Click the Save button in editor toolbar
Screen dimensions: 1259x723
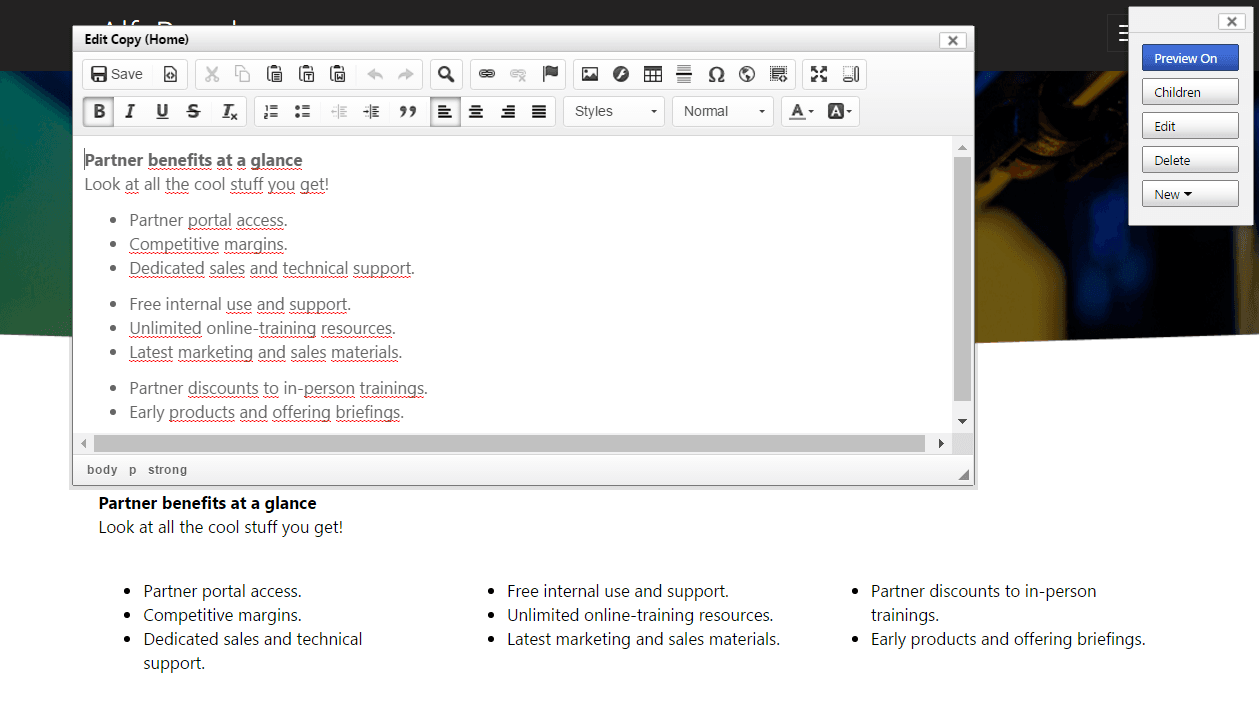tap(117, 74)
